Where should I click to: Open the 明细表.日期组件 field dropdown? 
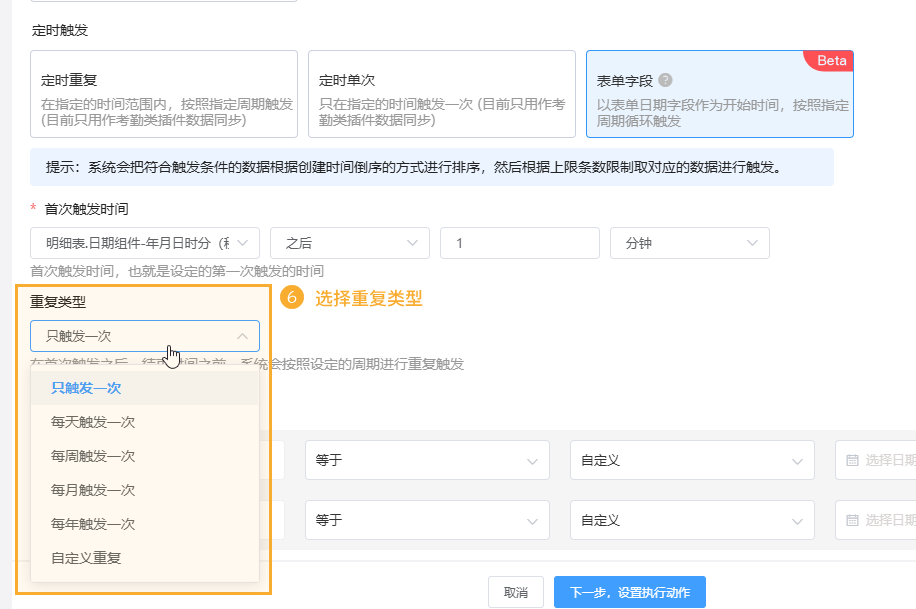pos(145,243)
